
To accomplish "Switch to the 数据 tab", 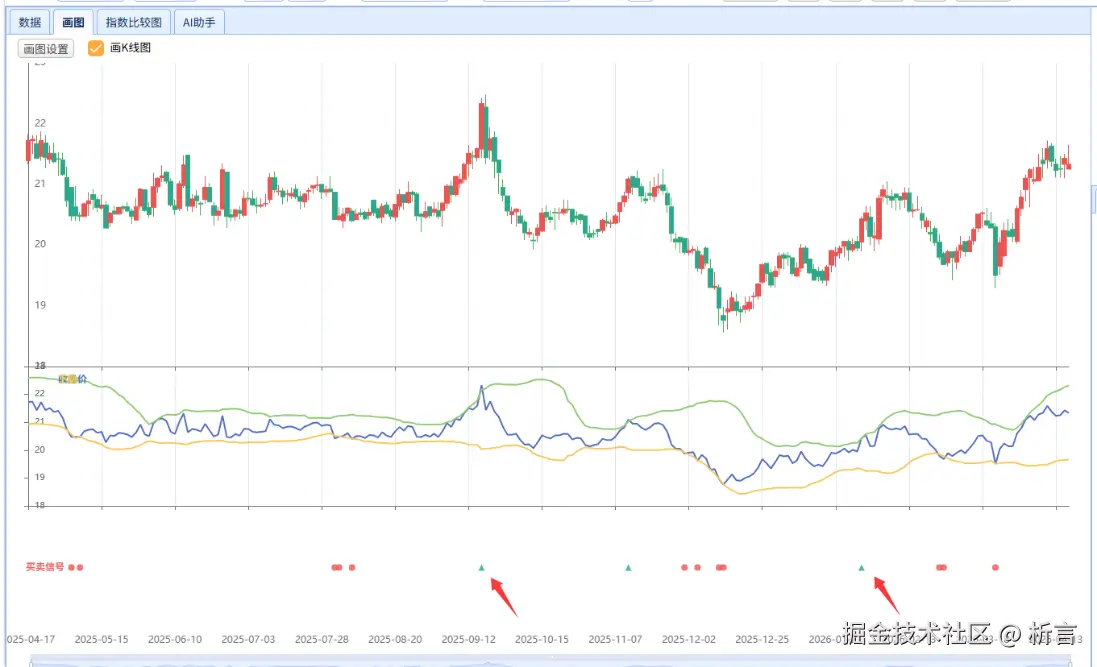I will click(29, 22).
